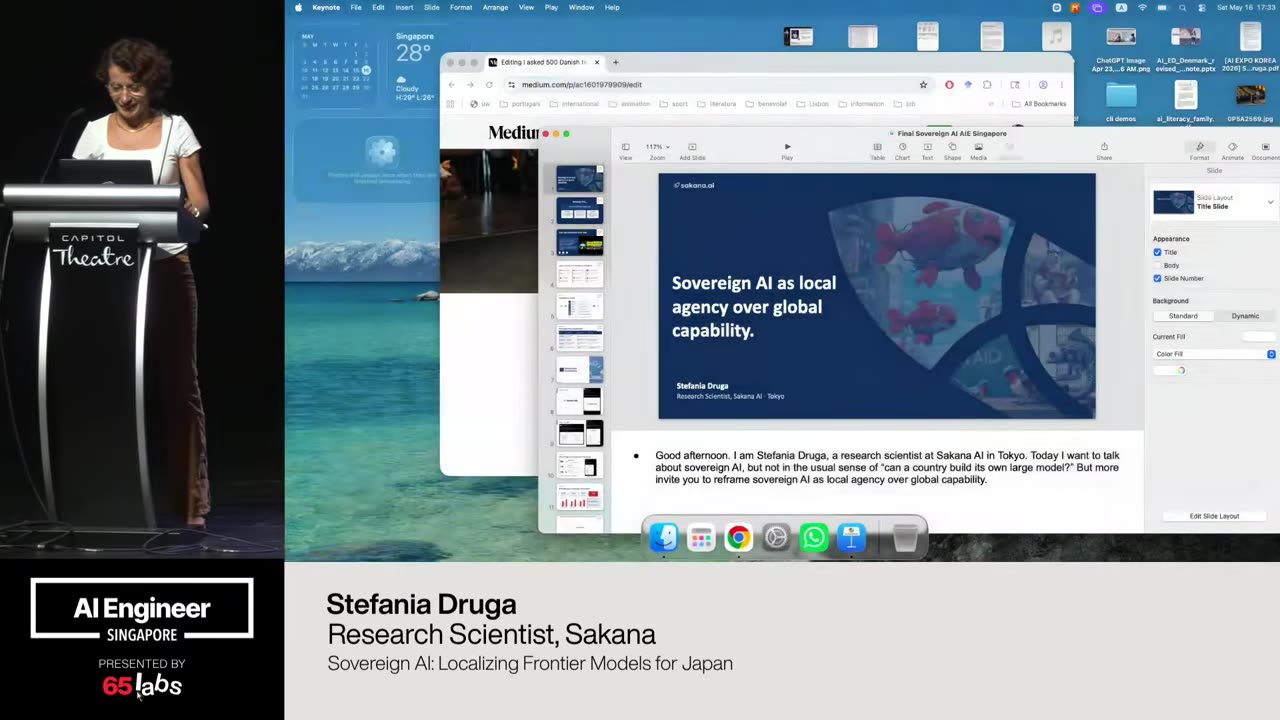Viewport: 1280px width, 720px height.
Task: Bookmark this page with star icon
Action: click(923, 84)
